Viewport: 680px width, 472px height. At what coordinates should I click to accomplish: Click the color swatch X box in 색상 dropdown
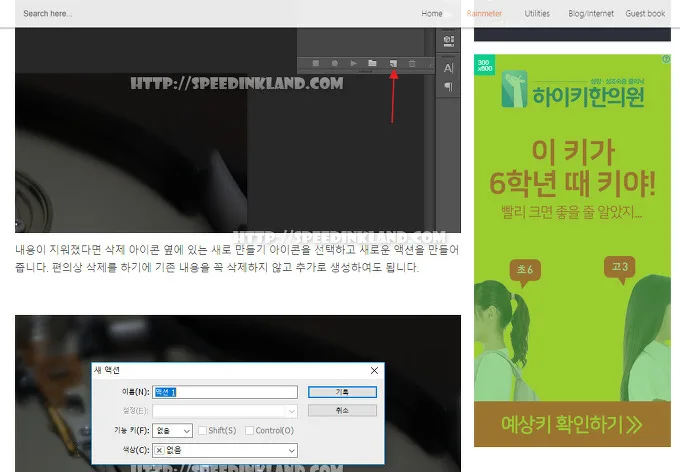point(159,450)
